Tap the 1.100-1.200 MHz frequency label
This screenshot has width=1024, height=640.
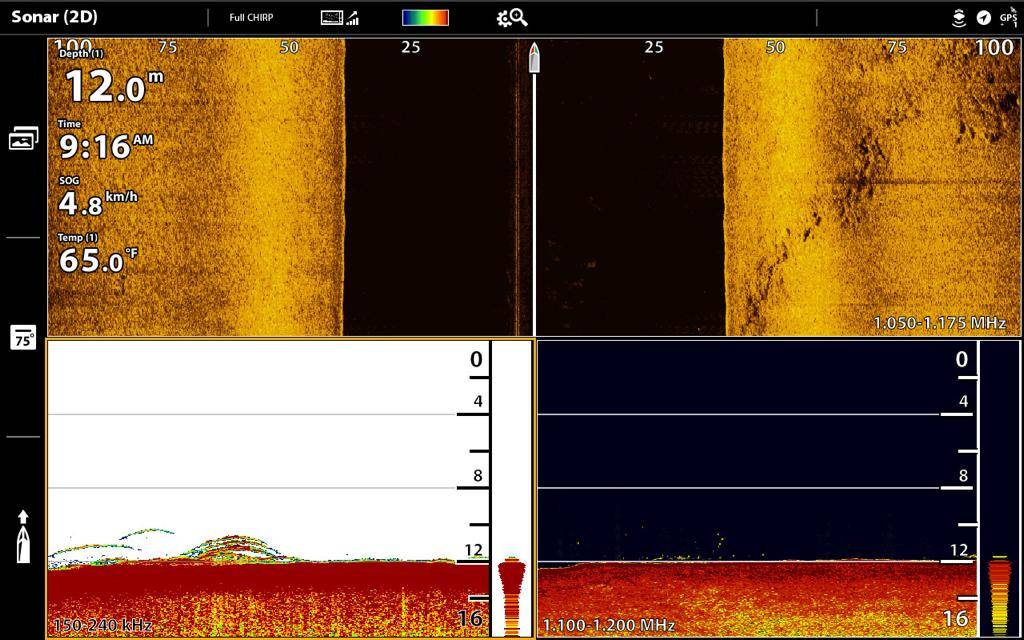click(609, 625)
